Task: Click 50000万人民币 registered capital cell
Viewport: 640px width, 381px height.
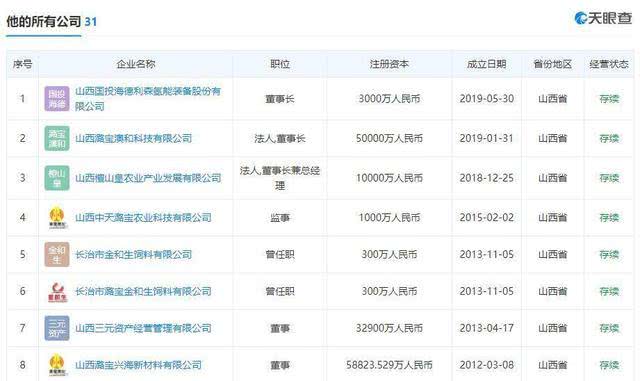Action: tap(389, 138)
